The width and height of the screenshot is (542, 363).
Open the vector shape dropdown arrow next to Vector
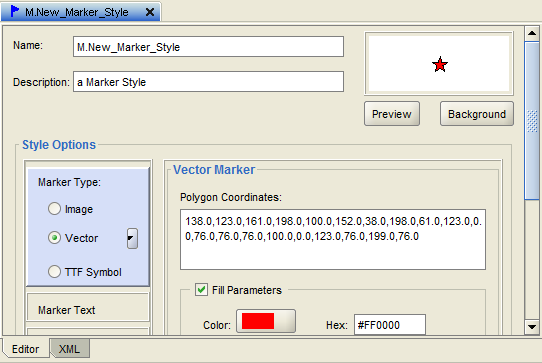pos(132,238)
